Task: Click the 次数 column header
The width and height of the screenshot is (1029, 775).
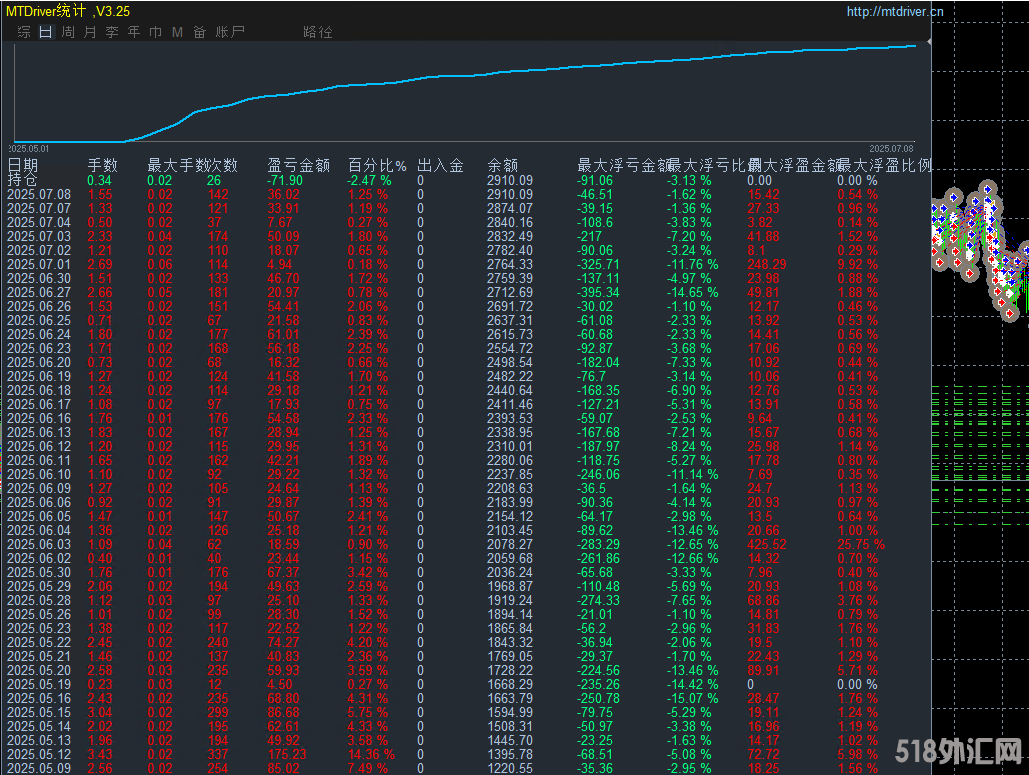Action: [x=222, y=165]
